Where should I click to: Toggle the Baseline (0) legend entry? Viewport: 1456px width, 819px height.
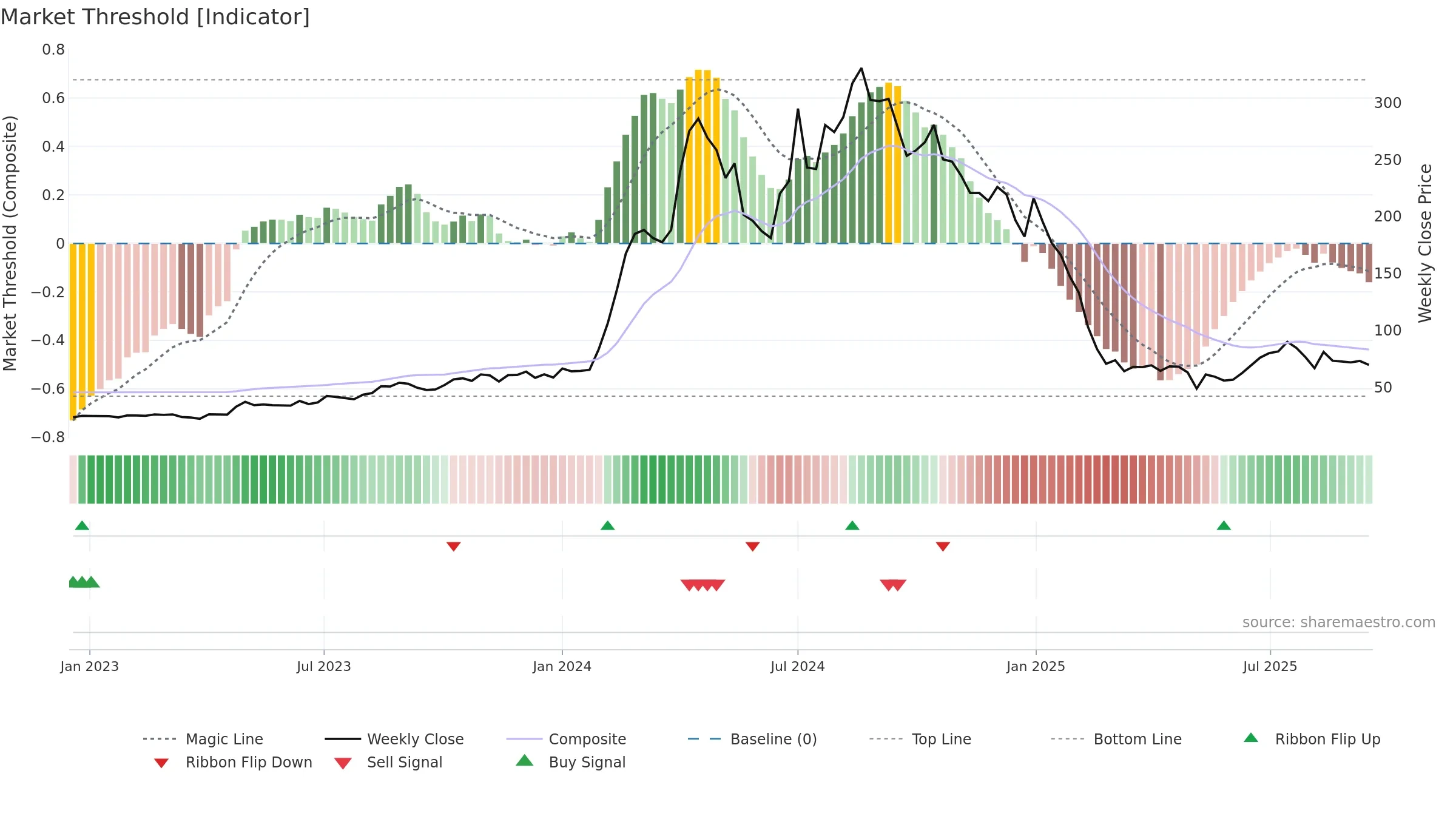coord(752,739)
